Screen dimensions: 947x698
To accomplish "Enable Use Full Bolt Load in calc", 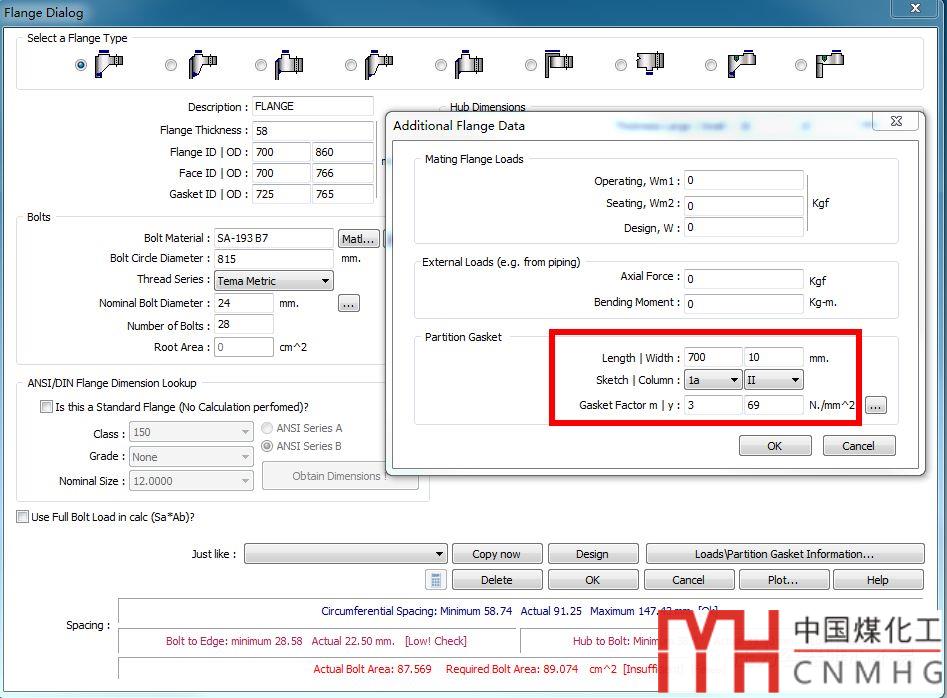I will [22, 517].
